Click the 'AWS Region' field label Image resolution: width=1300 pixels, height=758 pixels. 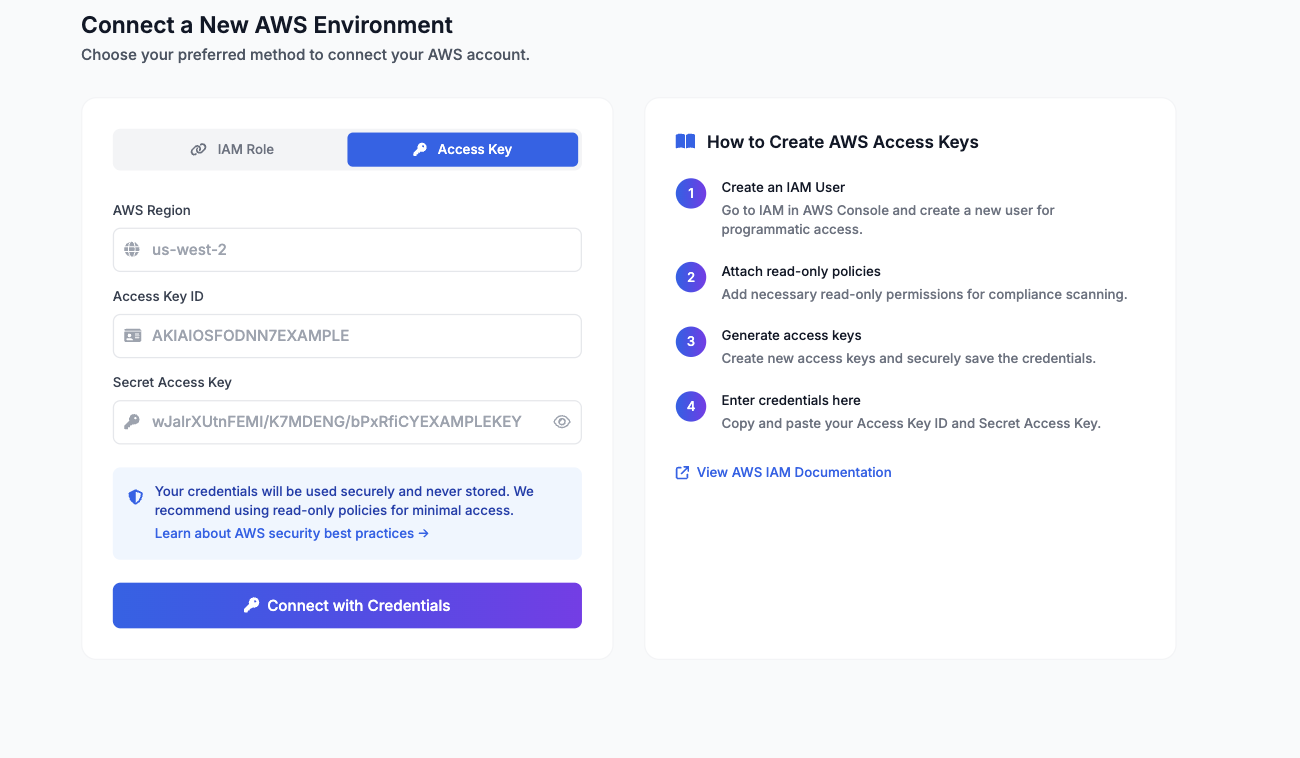152,211
